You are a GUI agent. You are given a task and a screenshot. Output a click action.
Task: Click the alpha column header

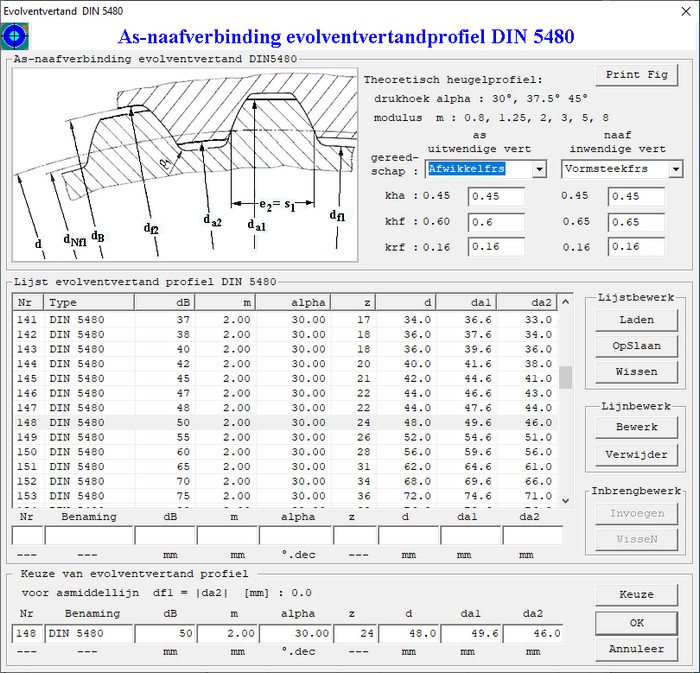293,303
